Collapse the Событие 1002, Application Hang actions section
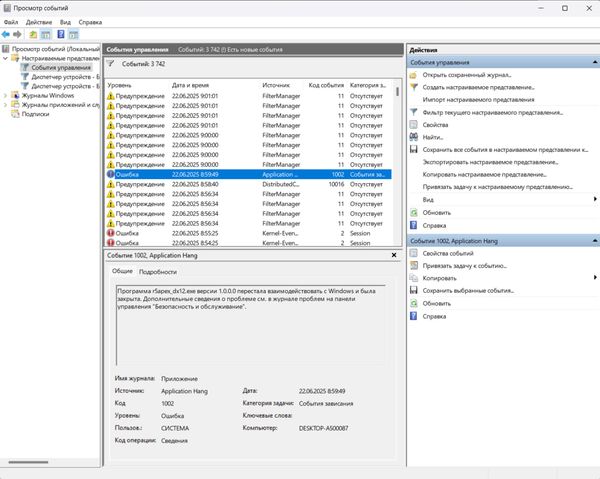Viewport: 600px width, 479px height. click(x=595, y=241)
